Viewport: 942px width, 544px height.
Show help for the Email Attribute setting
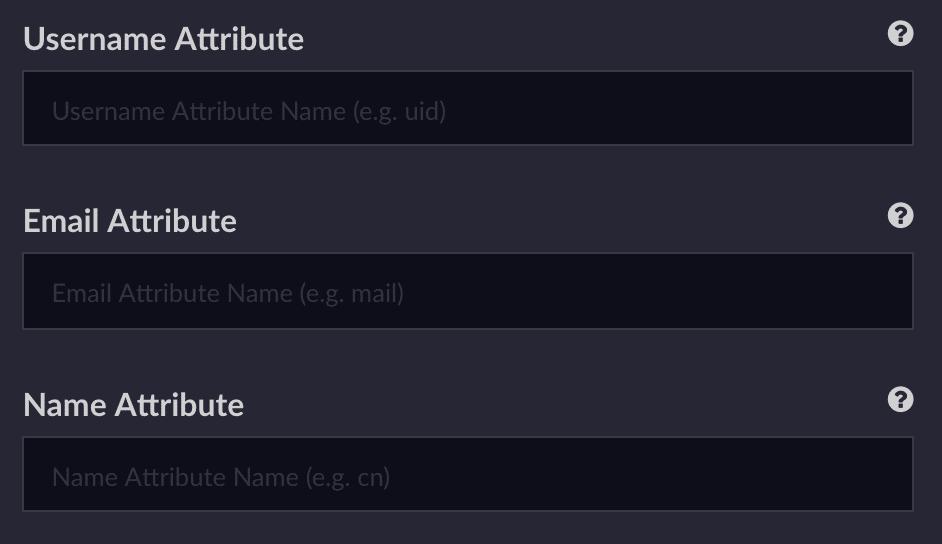pyautogui.click(x=900, y=216)
